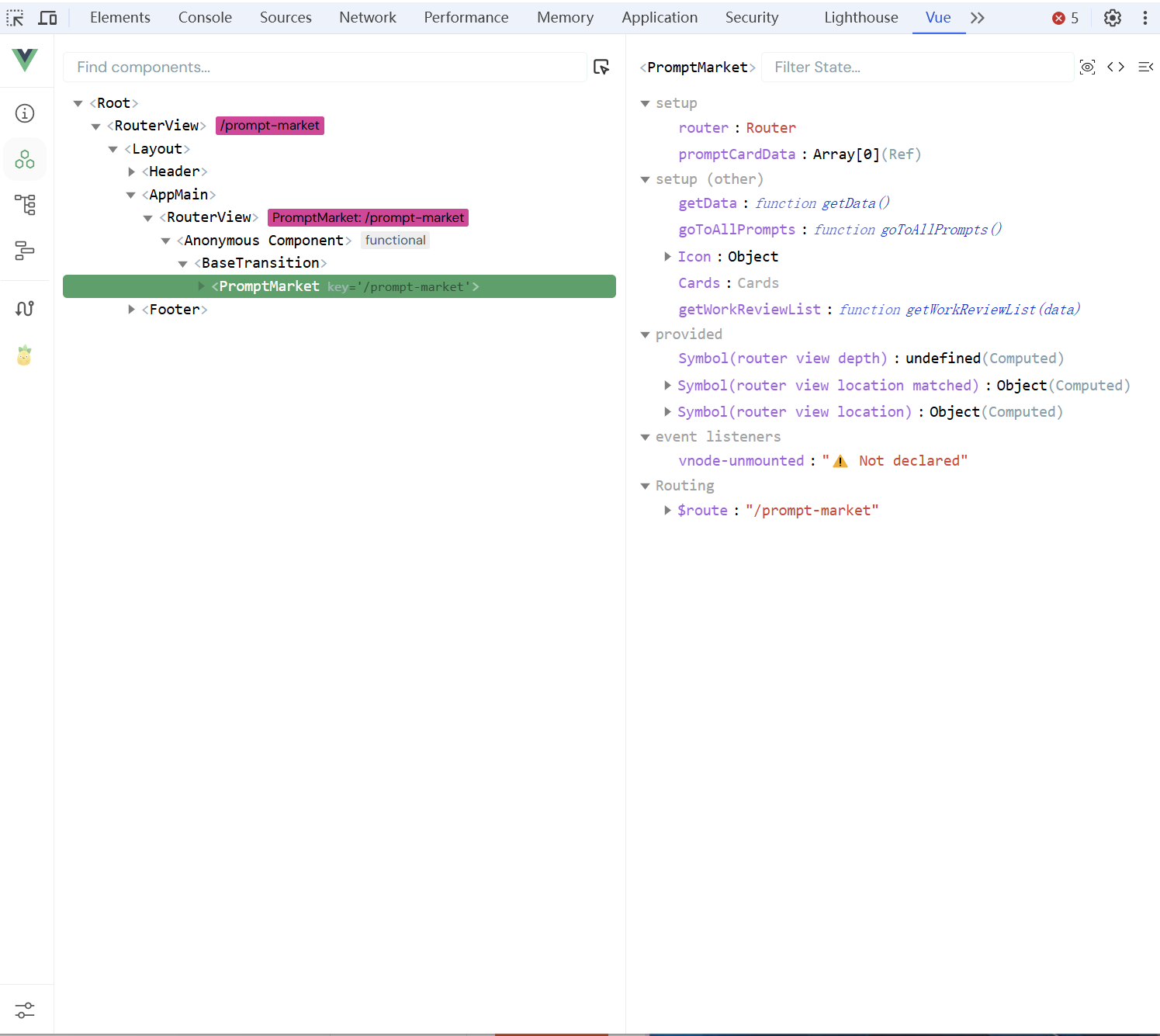Open DevTools more options menu
1160x1036 pixels.
tap(1145, 18)
